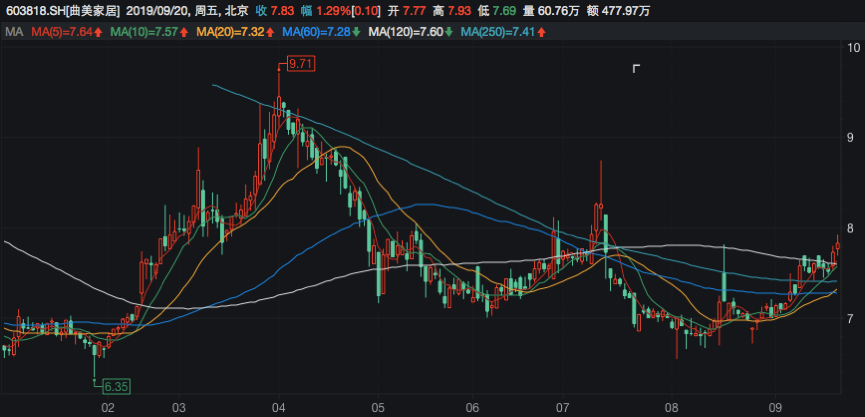Image resolution: width=865 pixels, height=417 pixels.
Task: Toggle the MA(20)=7.32 indicator line
Action: click(233, 33)
